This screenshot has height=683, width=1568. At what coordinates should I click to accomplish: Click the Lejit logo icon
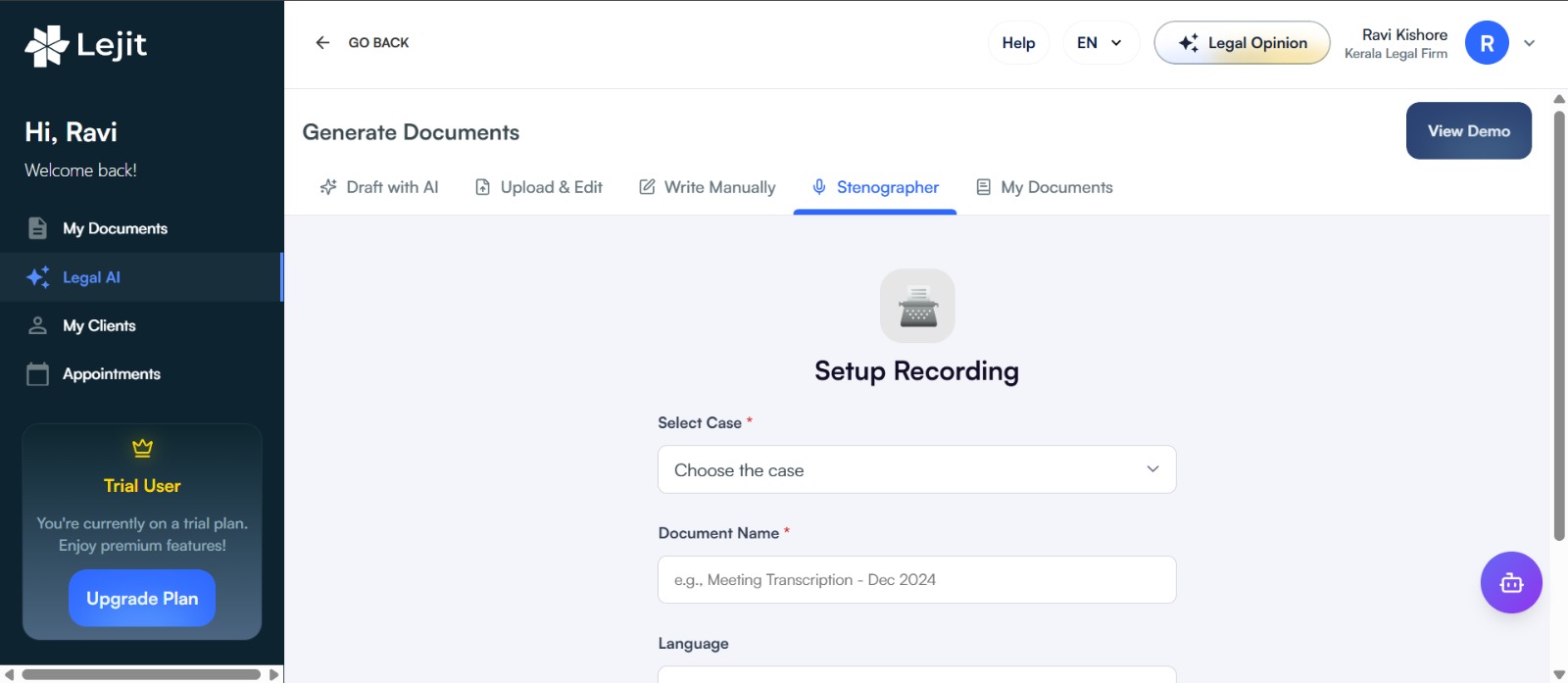click(x=46, y=45)
